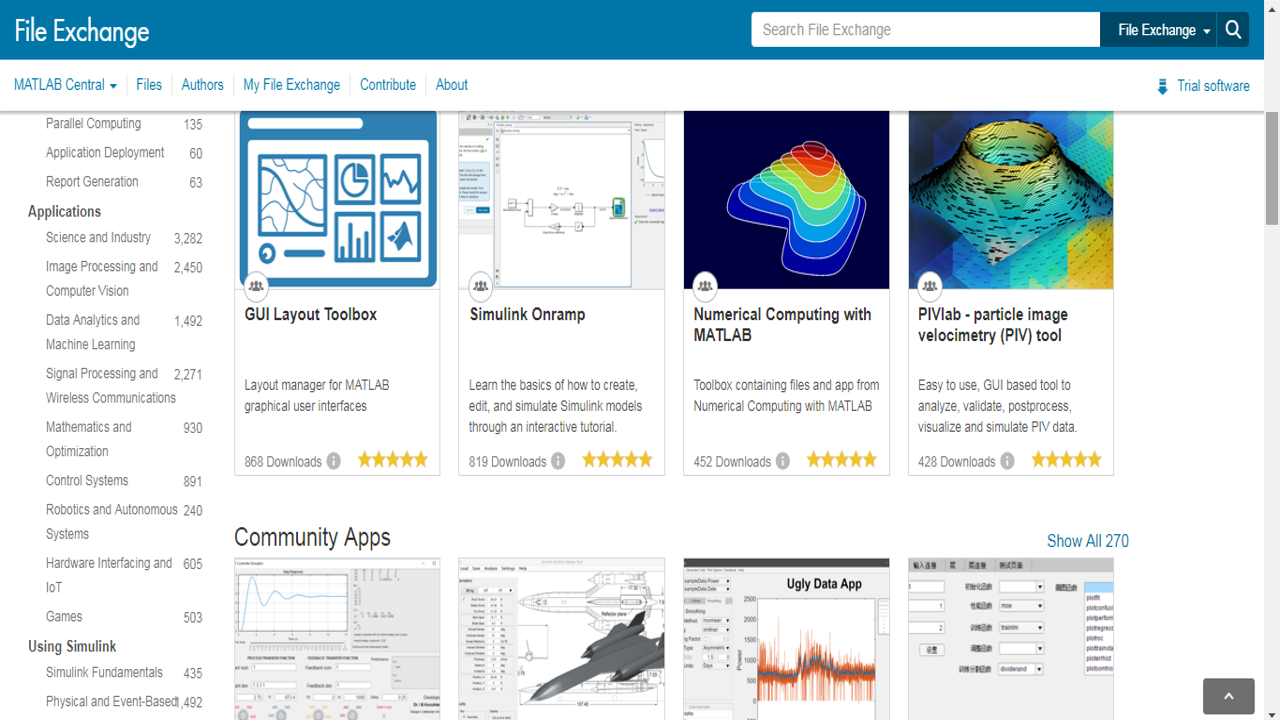Open PIVlab thumbnail image
1280x720 pixels.
[x=1011, y=200]
